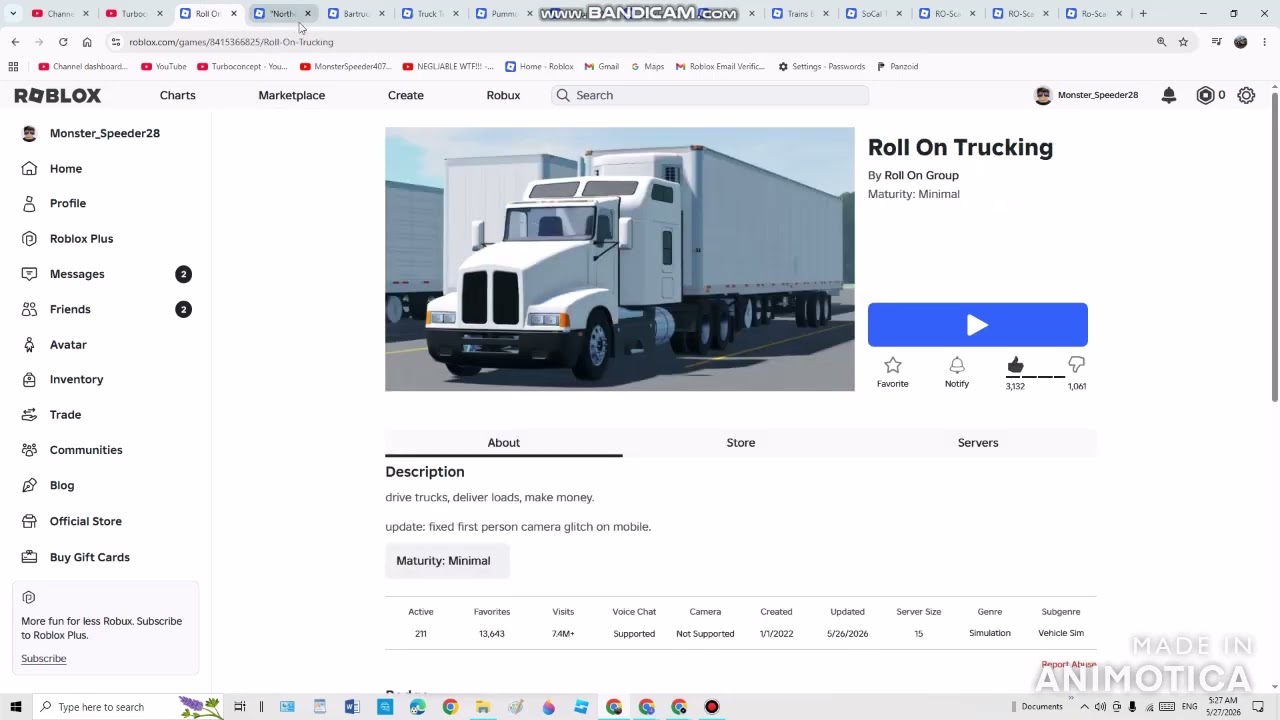Open the Robux balance icon
1280x720 pixels.
pos(1205,95)
